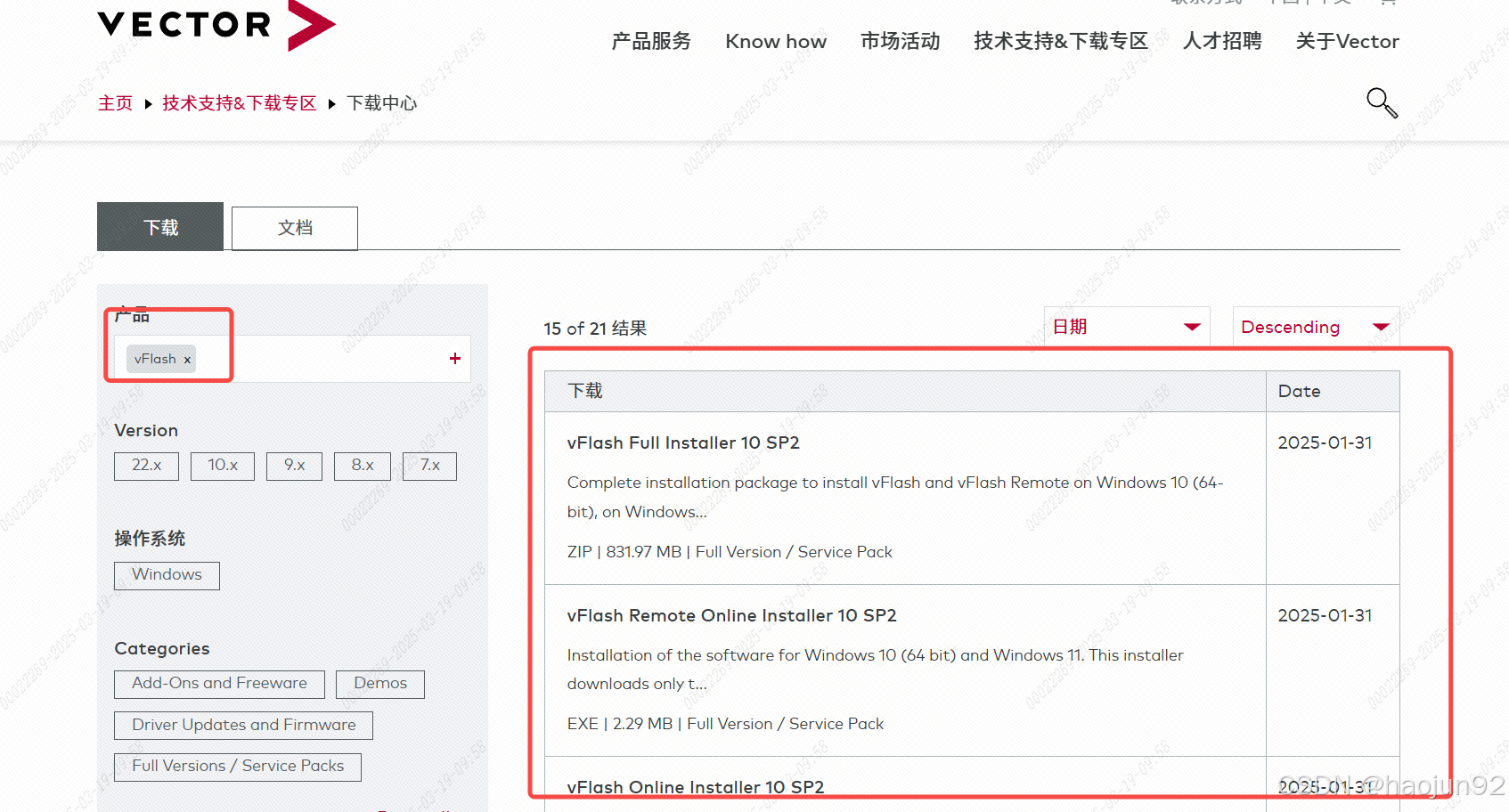Open vFlash Online Installer 10 SP2
This screenshot has height=812, width=1509.
tap(696, 787)
